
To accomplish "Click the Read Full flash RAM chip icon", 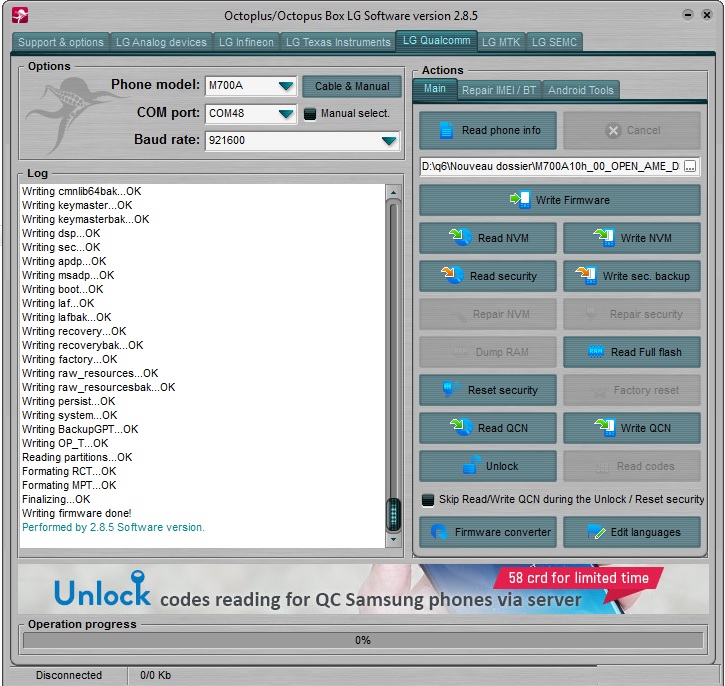I will [x=596, y=352].
